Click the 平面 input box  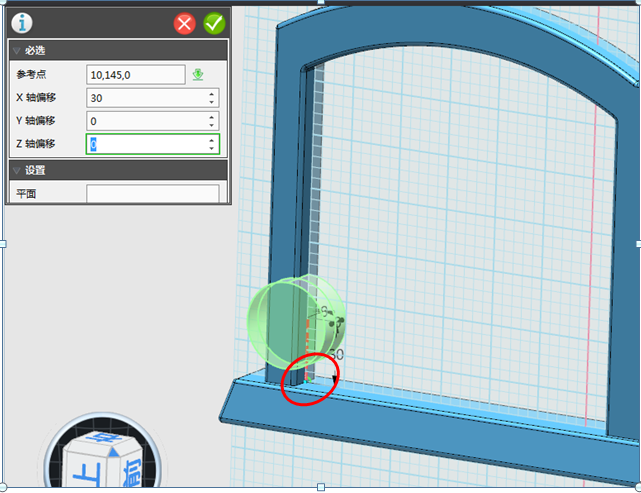(x=152, y=193)
